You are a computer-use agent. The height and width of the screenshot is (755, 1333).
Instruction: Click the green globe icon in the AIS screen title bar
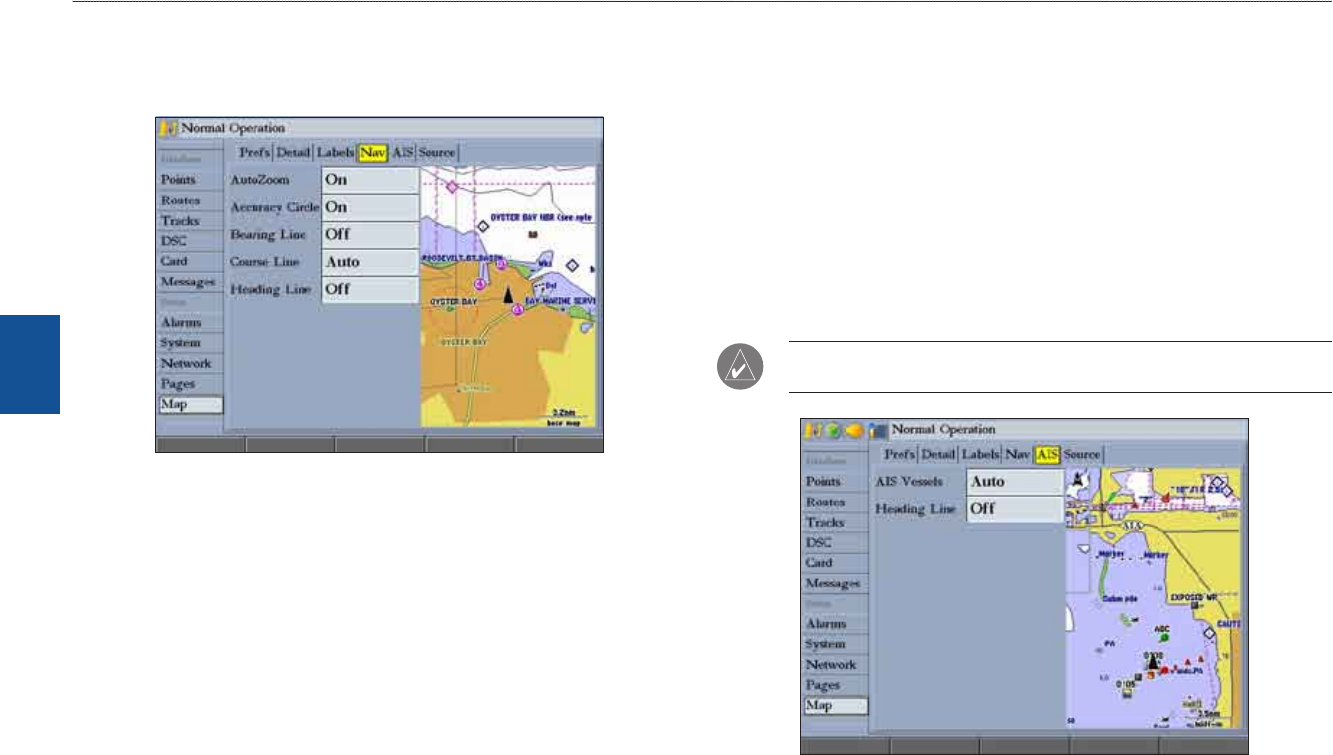(833, 430)
